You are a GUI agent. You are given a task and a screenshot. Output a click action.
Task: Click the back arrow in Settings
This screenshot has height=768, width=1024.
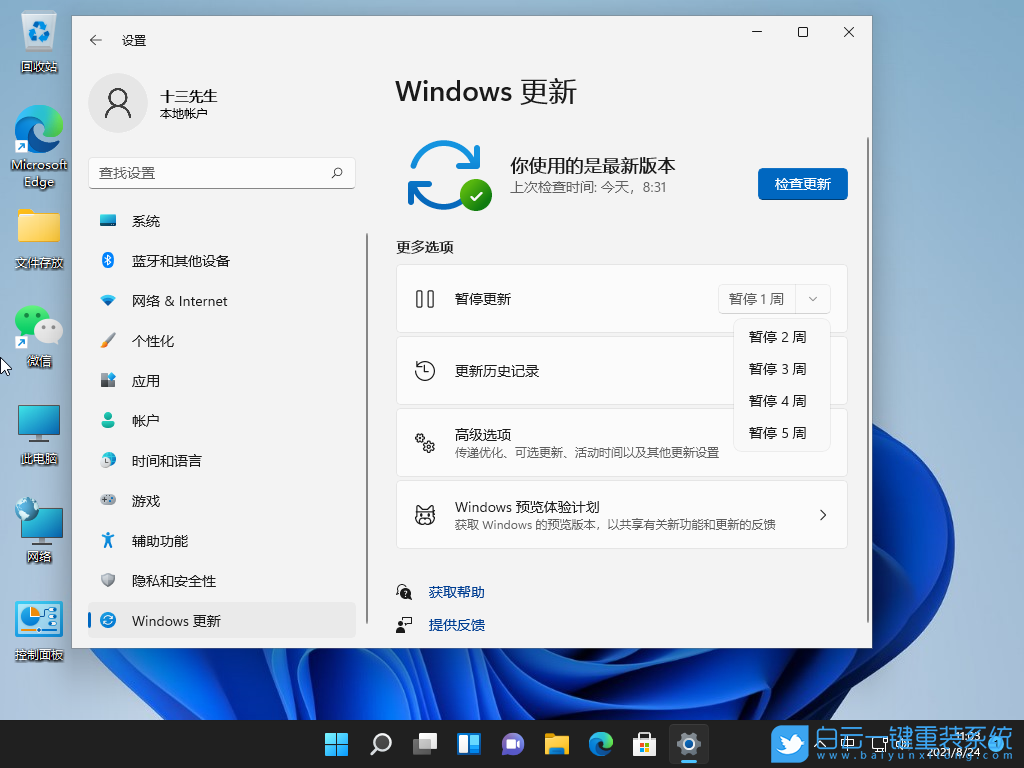point(95,40)
